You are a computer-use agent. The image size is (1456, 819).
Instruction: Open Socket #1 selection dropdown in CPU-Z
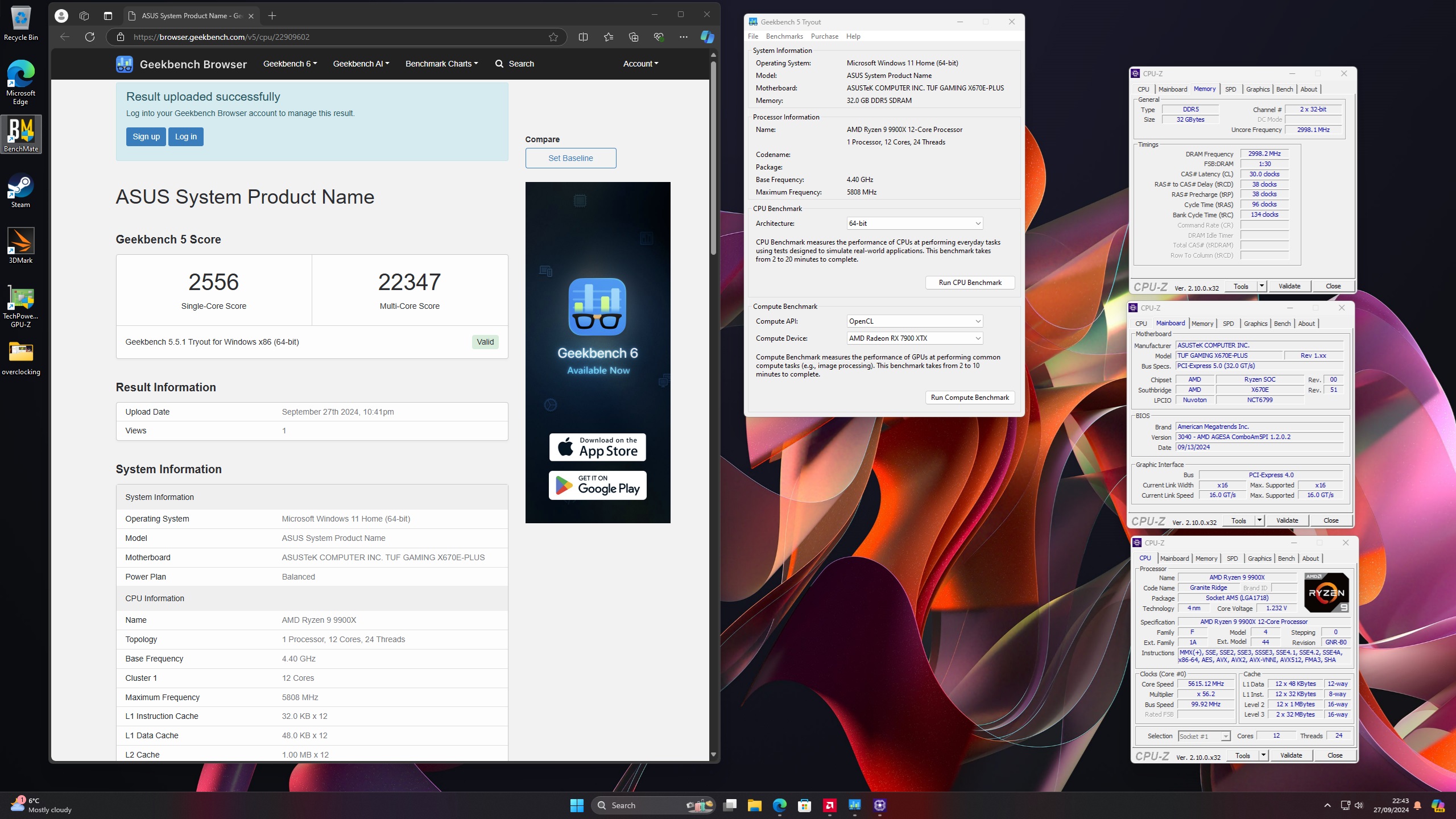pyautogui.click(x=1204, y=736)
